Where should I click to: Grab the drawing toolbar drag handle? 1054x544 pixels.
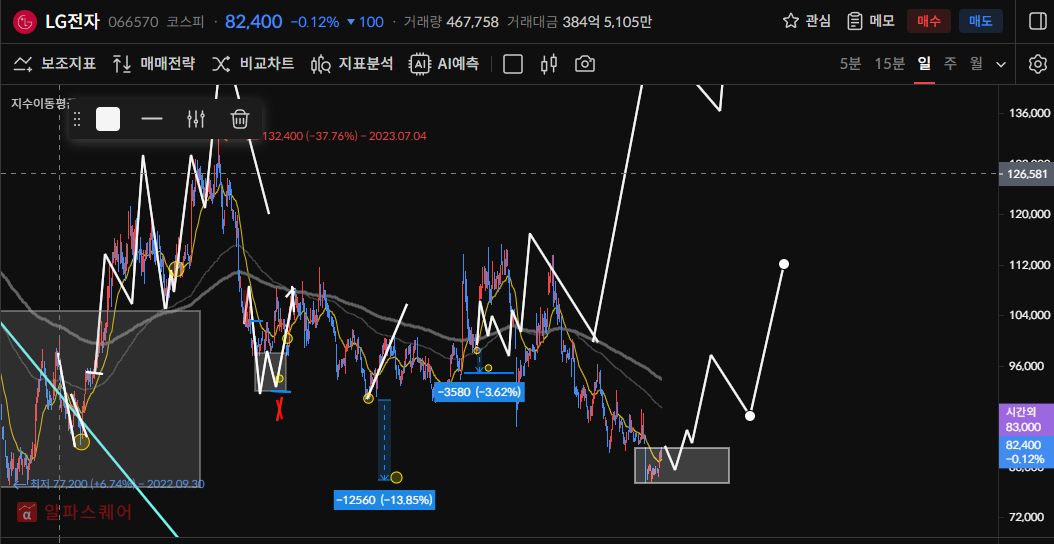[77, 120]
